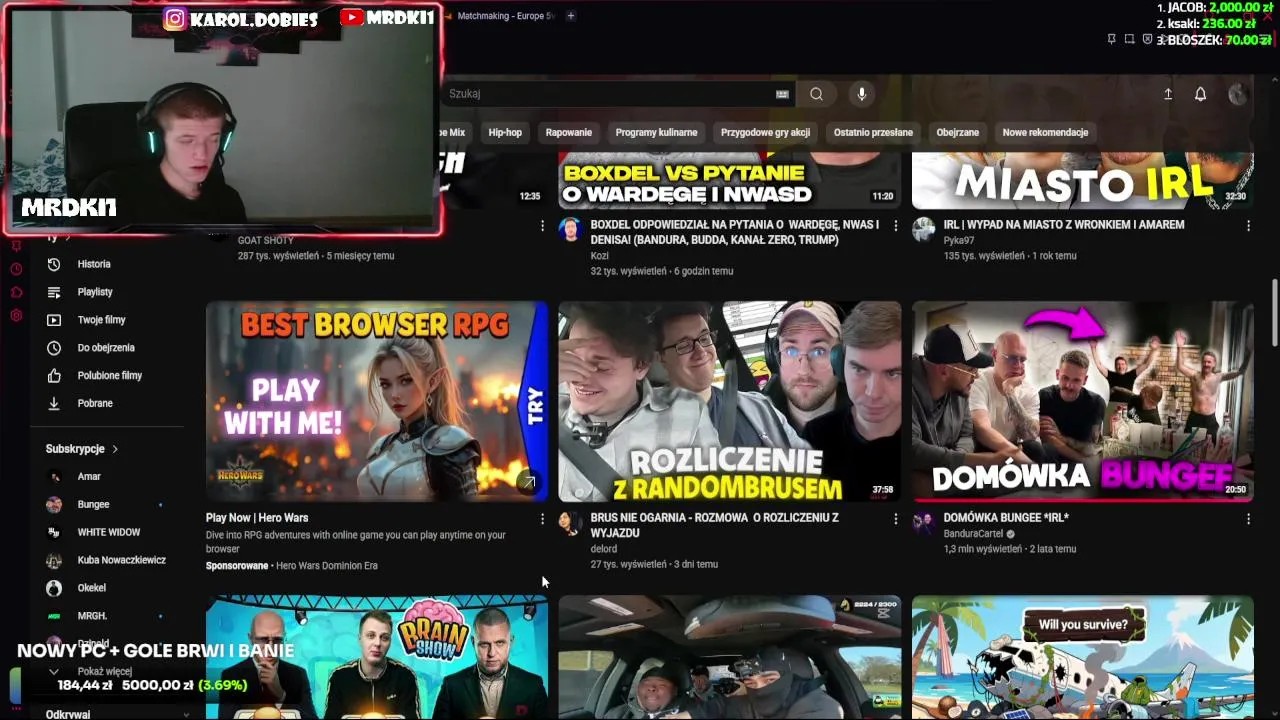Open the BEST BROWSER RPG thumbnail
This screenshot has width=1280, height=720.
(x=377, y=401)
